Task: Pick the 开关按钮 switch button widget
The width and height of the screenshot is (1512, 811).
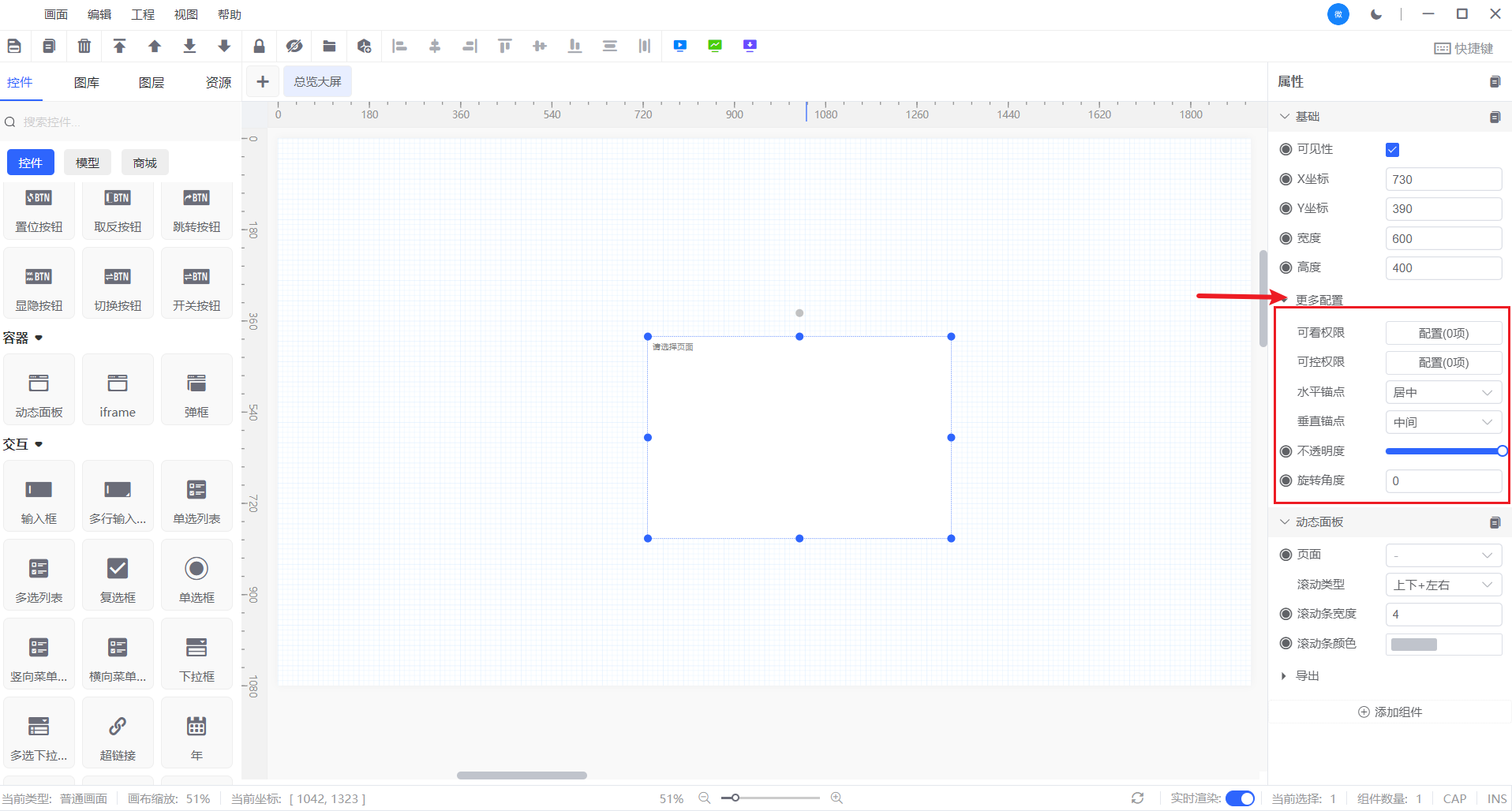Action: [196, 284]
